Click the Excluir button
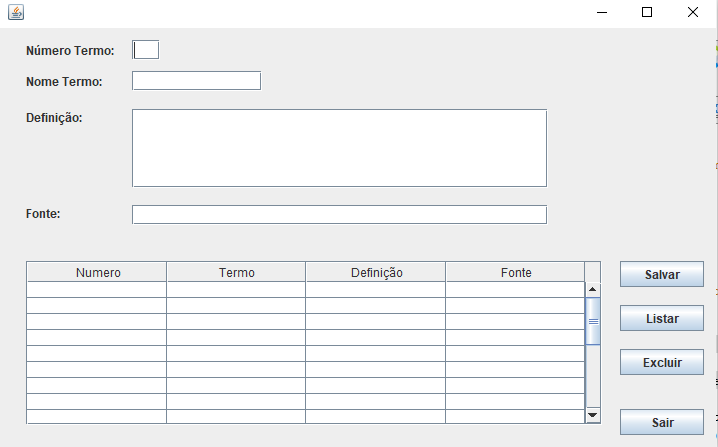Screen dimensions: 718x447 pyautogui.click(x=662, y=362)
